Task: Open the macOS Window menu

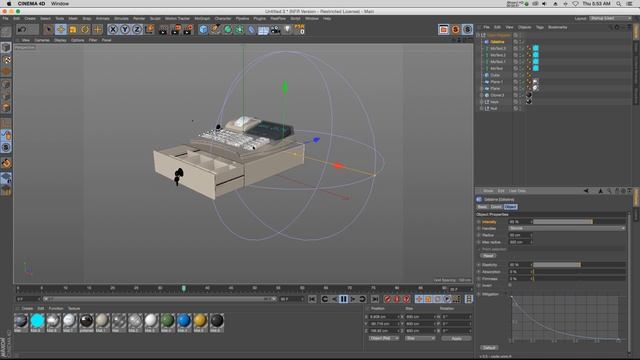Action: [x=60, y=4]
